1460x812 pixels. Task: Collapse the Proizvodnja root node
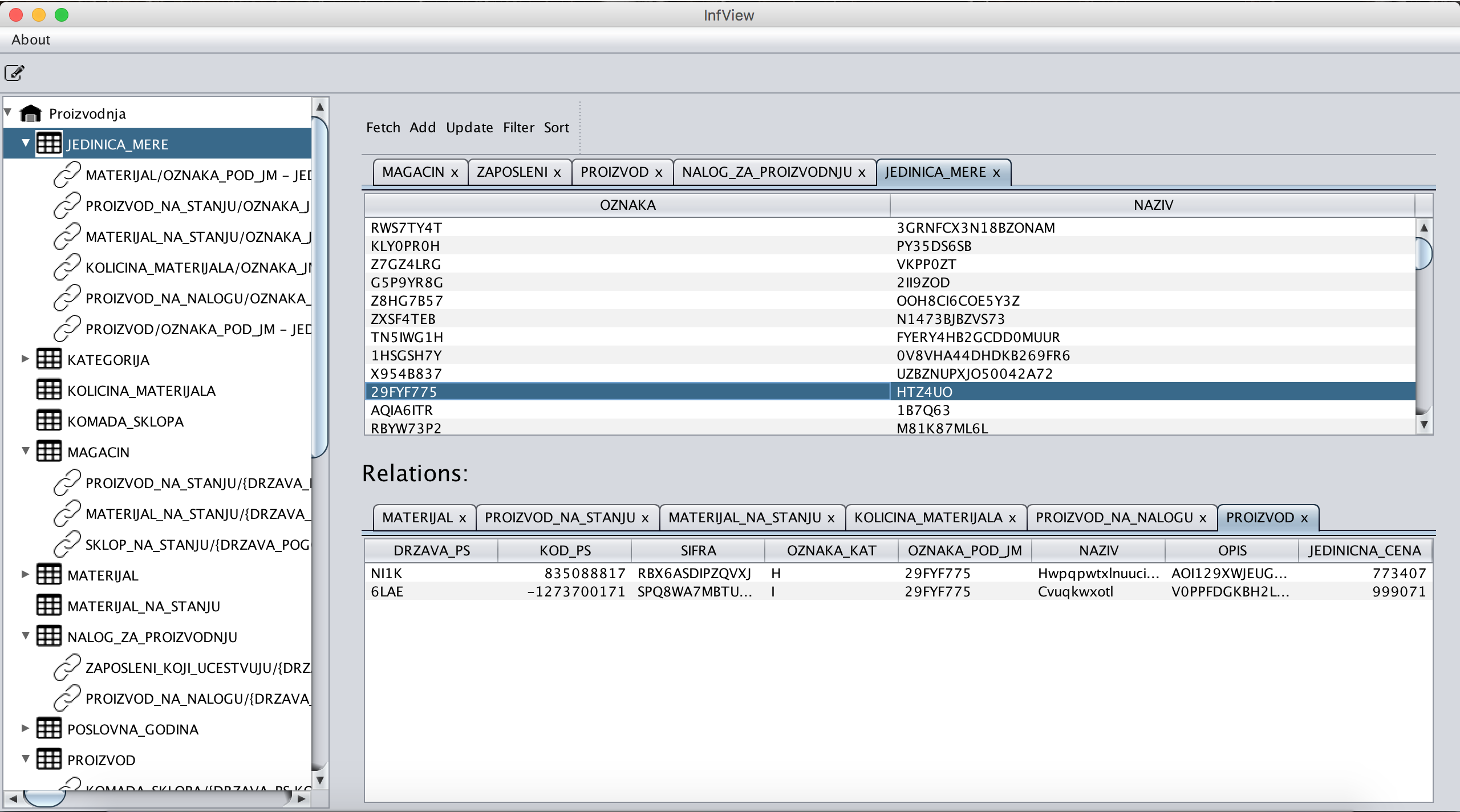coord(8,112)
